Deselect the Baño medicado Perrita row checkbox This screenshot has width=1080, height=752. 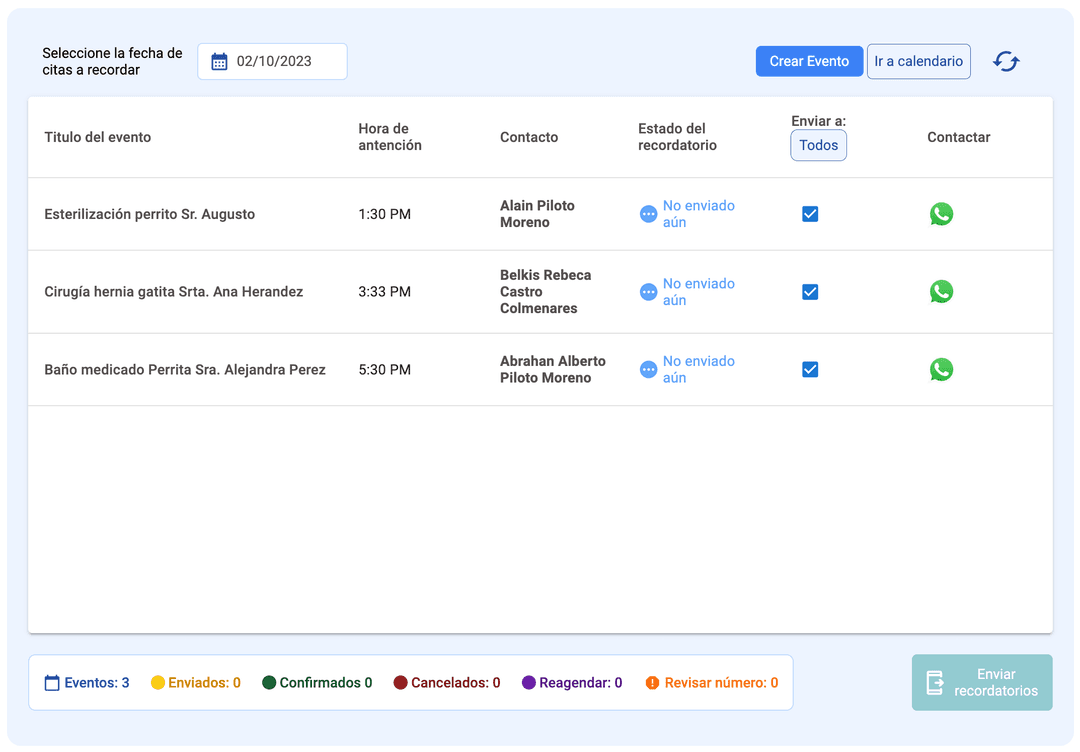coord(810,370)
